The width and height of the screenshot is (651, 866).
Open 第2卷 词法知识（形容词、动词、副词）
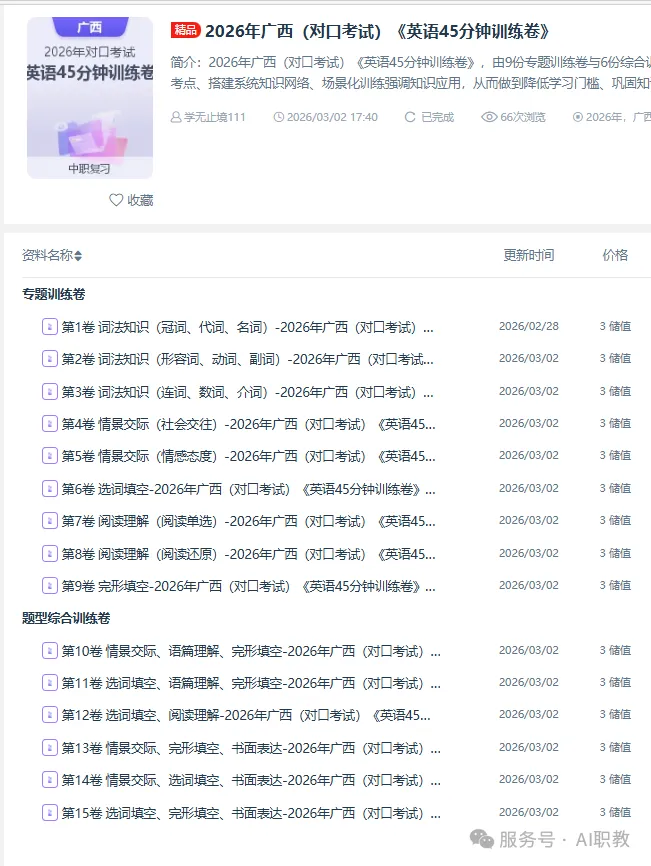[247, 359]
